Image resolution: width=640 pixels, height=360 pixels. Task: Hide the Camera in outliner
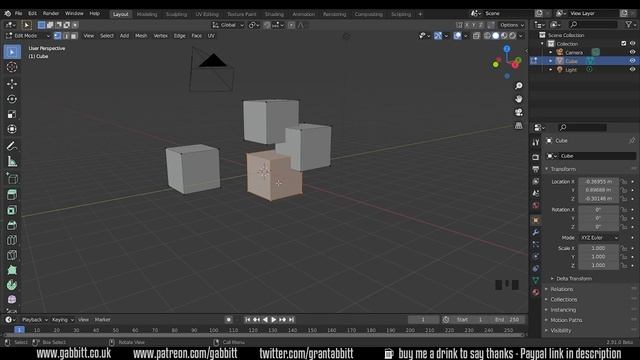pyautogui.click(x=632, y=52)
